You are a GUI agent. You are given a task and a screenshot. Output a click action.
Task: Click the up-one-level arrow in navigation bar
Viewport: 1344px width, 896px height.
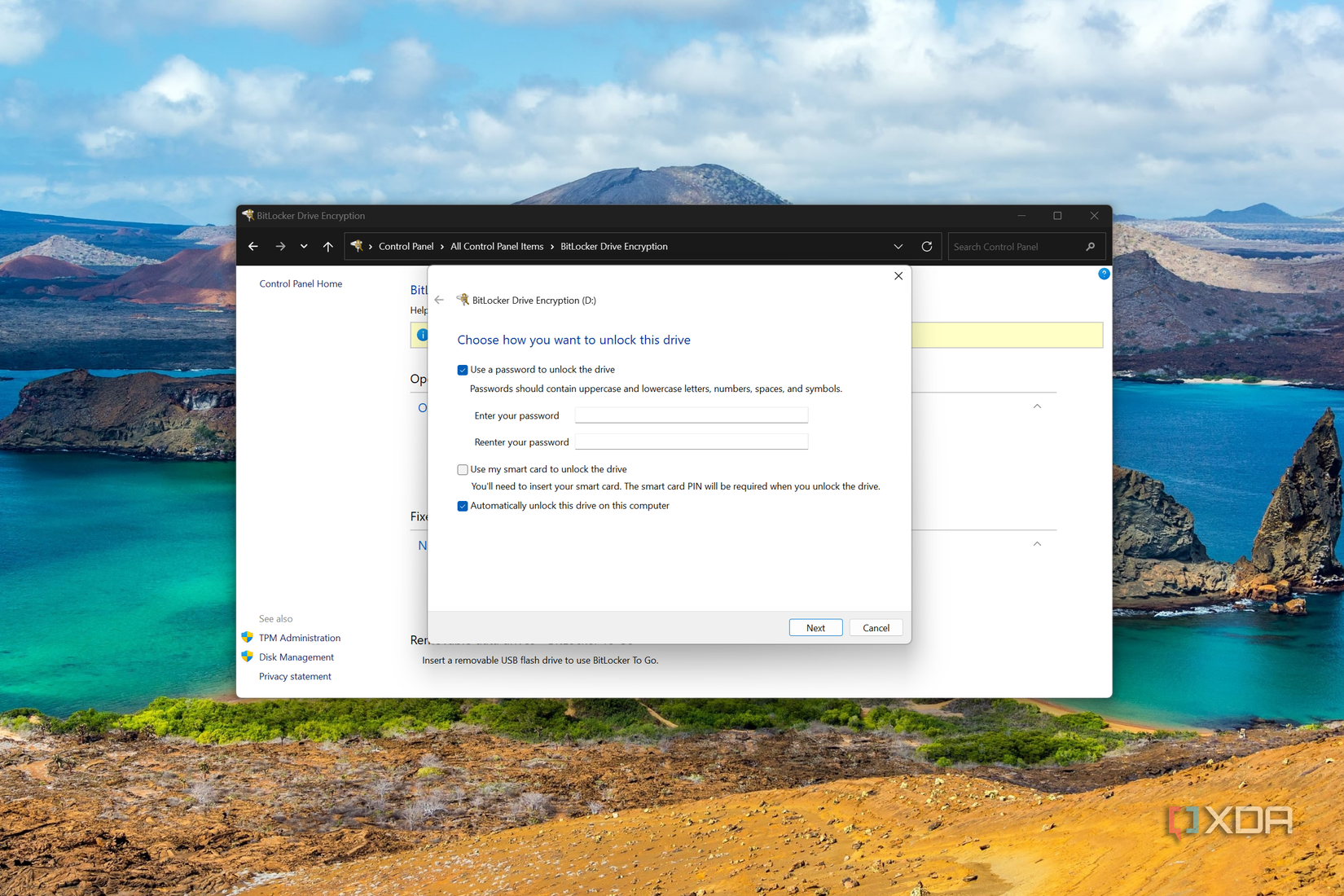tap(327, 246)
